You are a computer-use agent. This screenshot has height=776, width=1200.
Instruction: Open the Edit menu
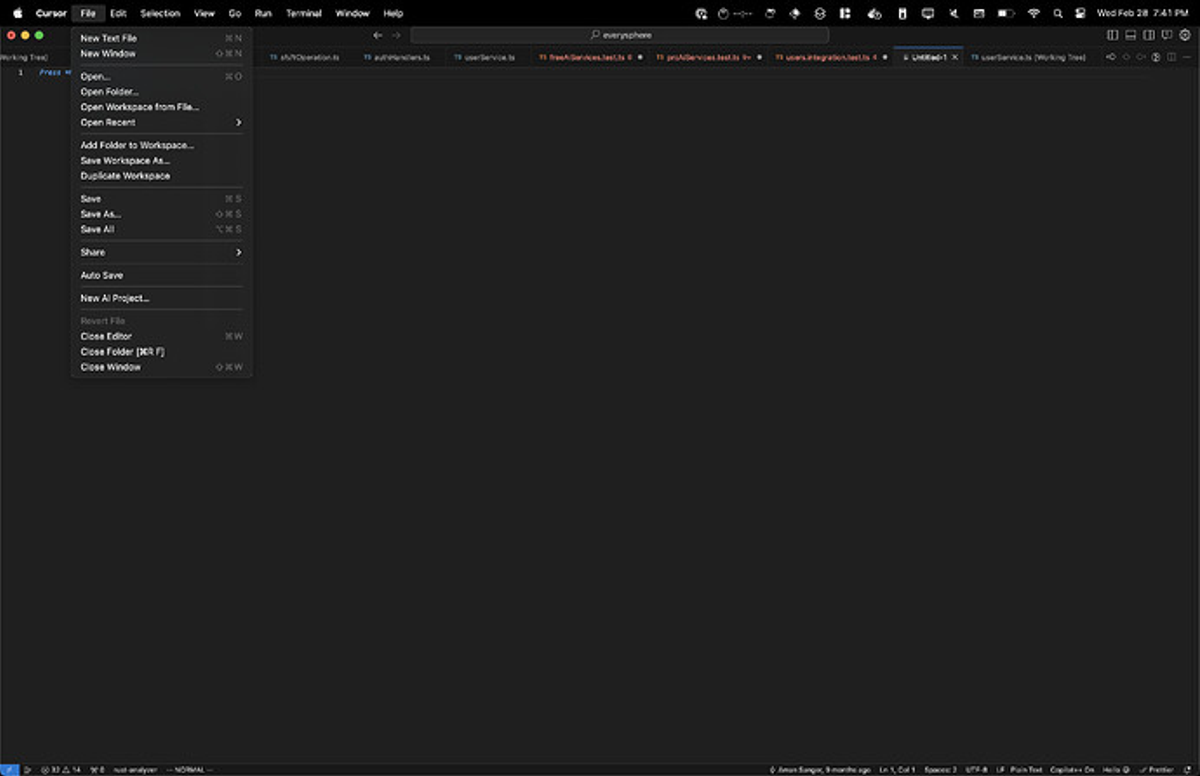point(118,13)
